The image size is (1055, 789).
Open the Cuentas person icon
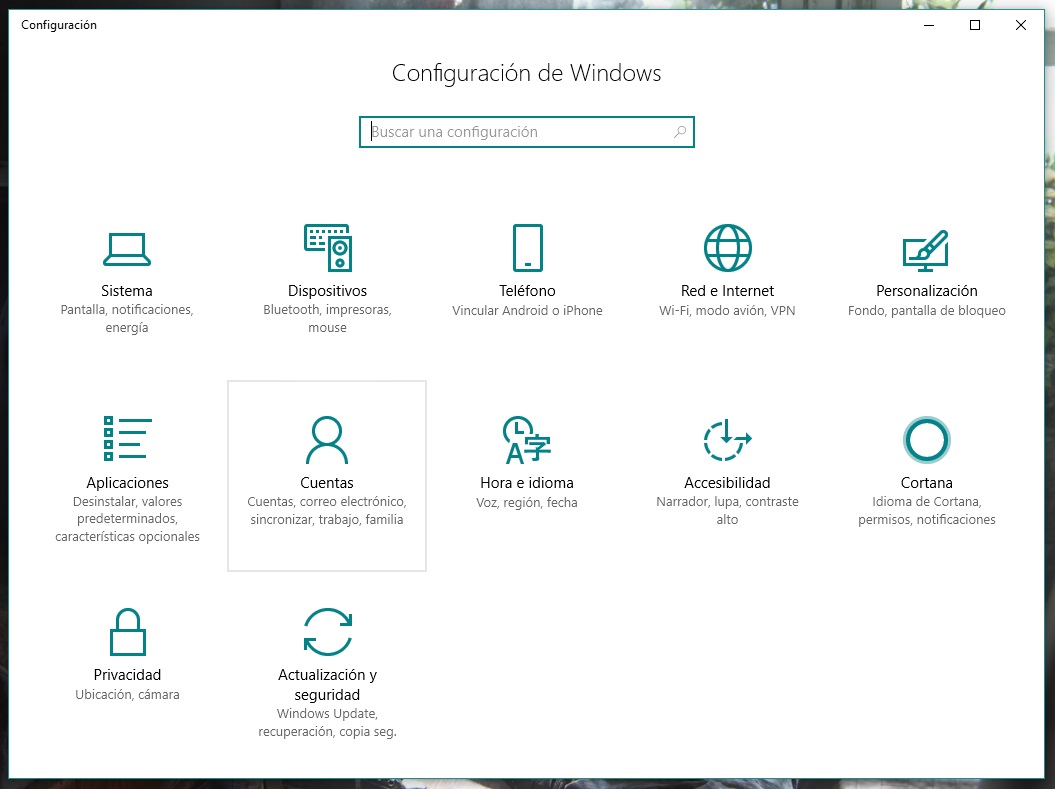click(327, 440)
